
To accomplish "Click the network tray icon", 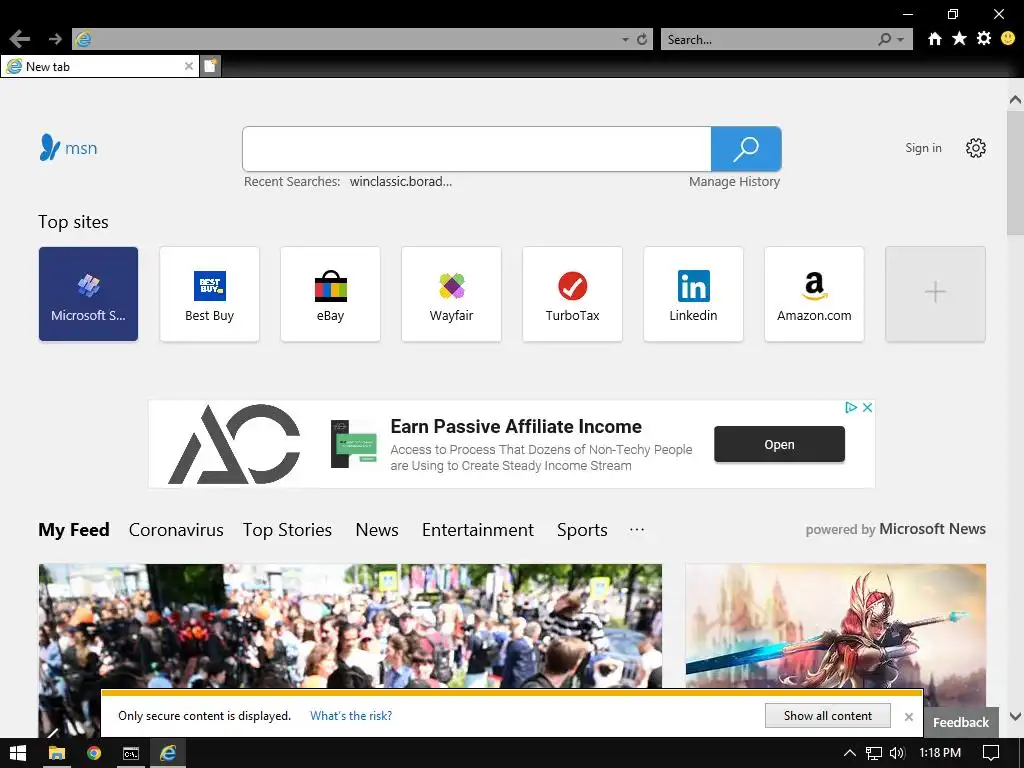I will [x=873, y=753].
